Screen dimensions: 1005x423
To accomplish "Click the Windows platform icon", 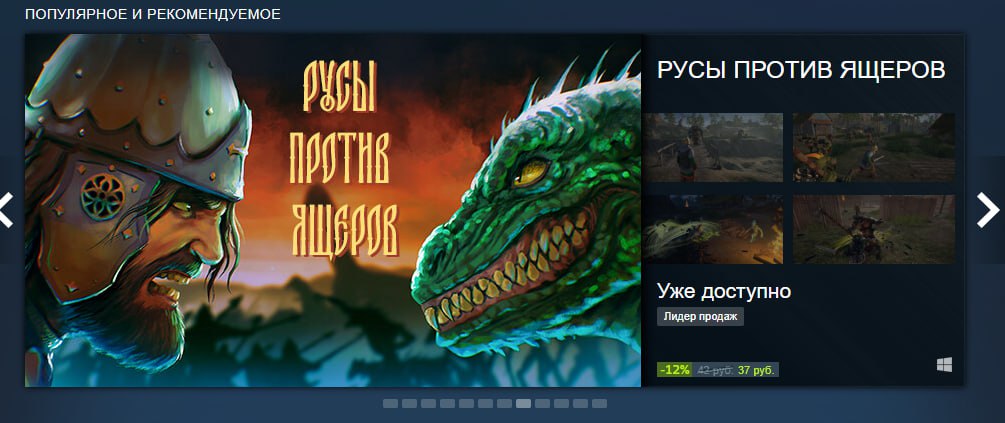I will point(944,365).
